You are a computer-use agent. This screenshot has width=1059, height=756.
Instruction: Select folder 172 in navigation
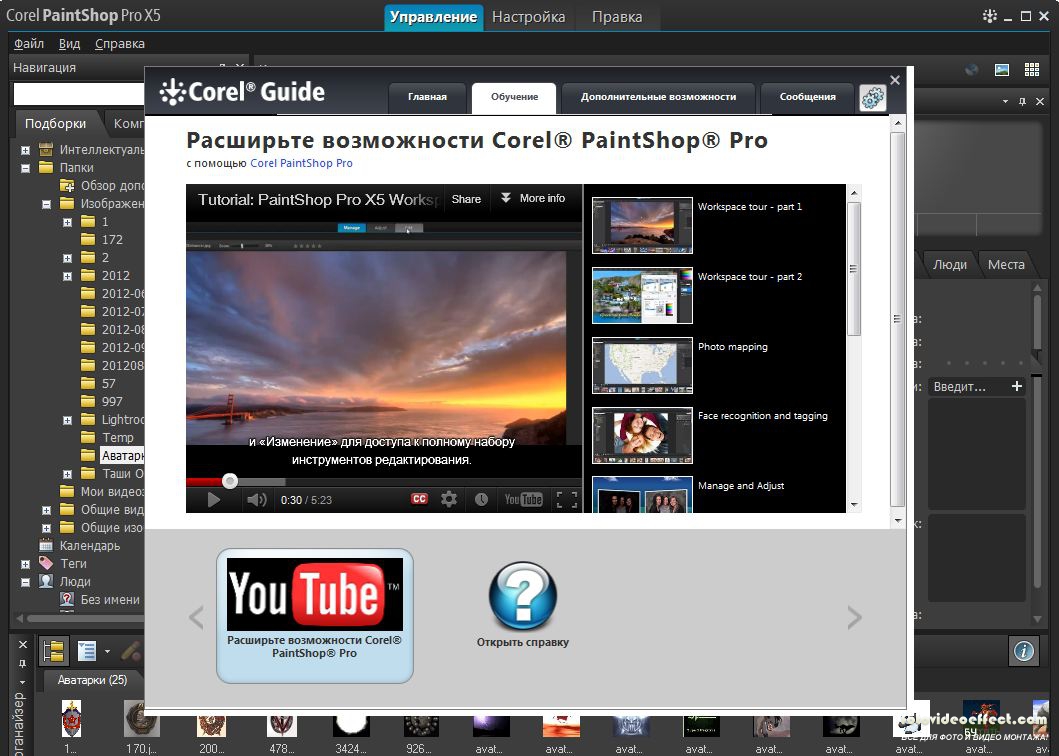112,240
